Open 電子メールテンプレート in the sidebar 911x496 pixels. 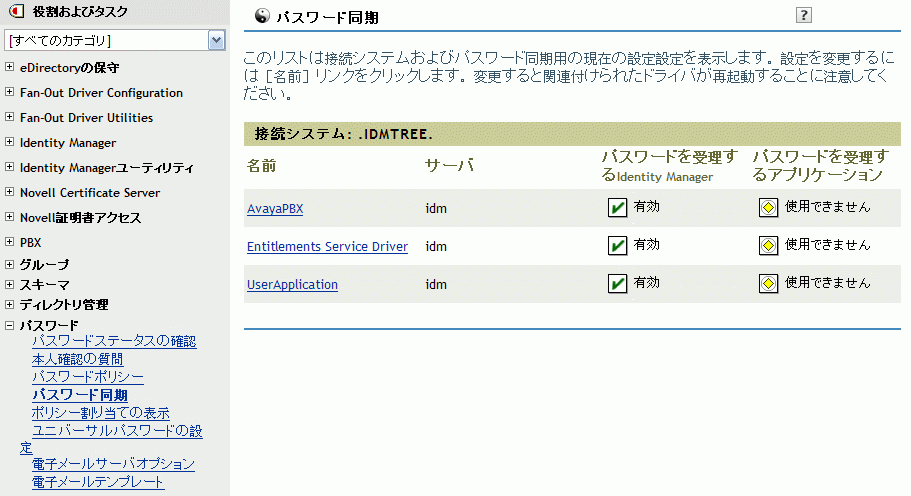point(98,482)
